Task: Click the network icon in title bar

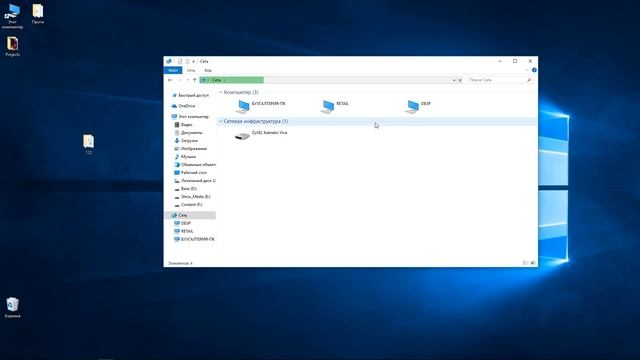Action: point(169,61)
